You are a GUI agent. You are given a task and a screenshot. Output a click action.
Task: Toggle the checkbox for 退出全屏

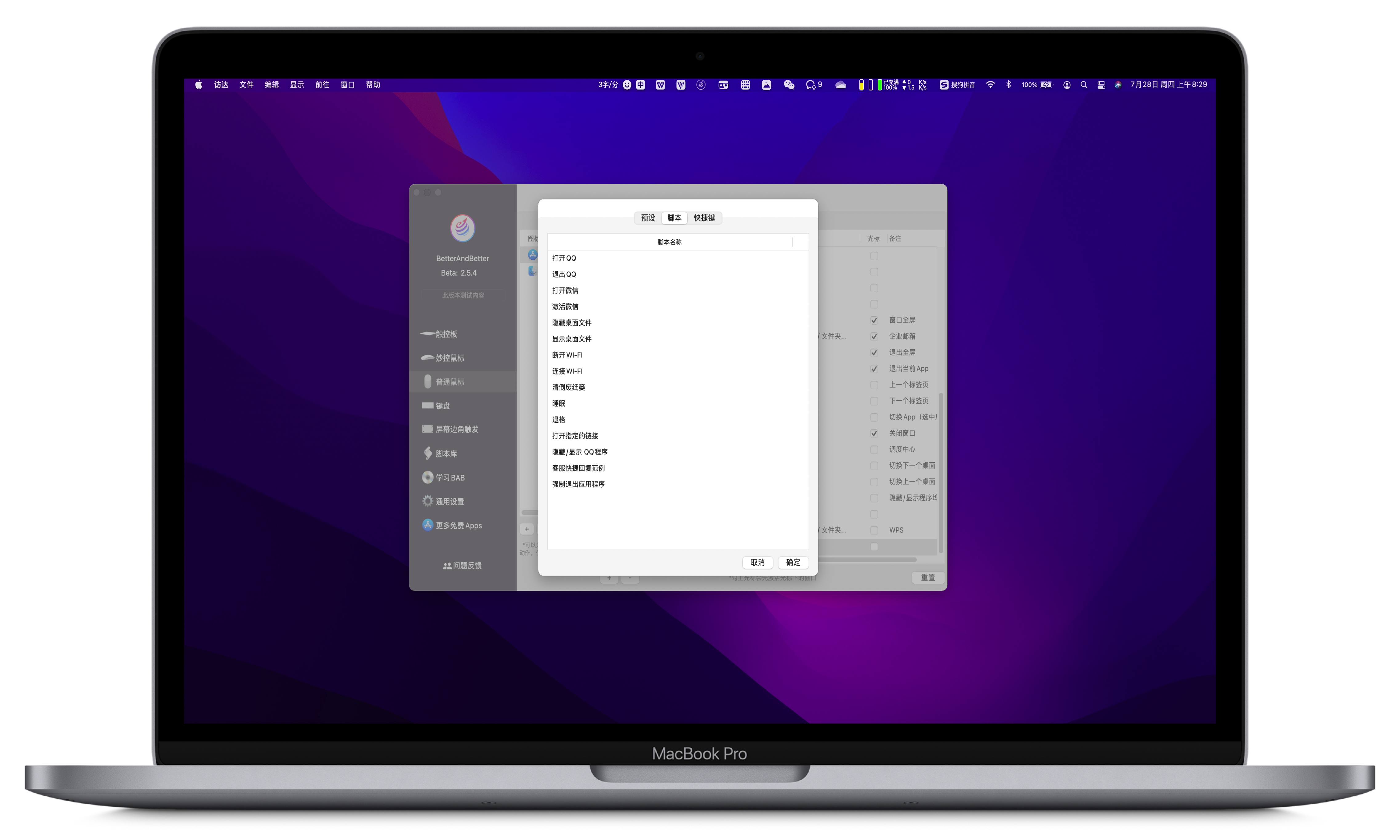(x=874, y=353)
